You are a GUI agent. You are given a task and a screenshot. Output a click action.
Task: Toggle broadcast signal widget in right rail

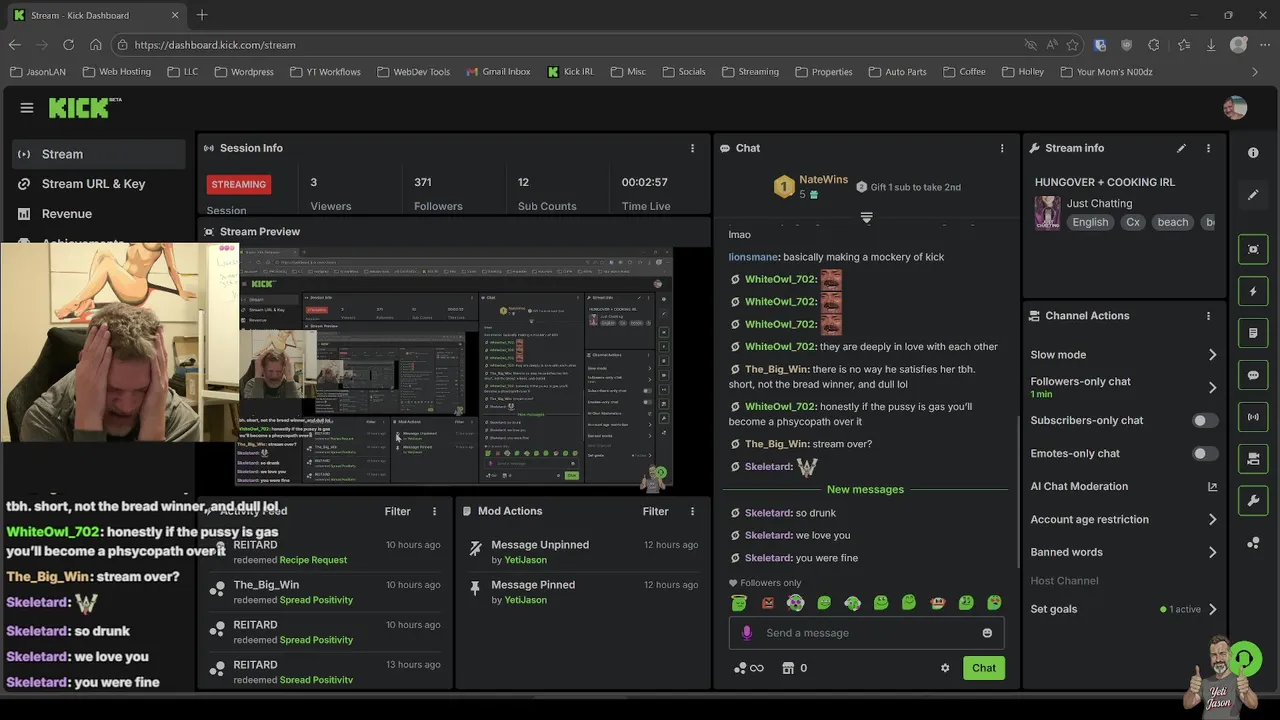coord(1253,417)
